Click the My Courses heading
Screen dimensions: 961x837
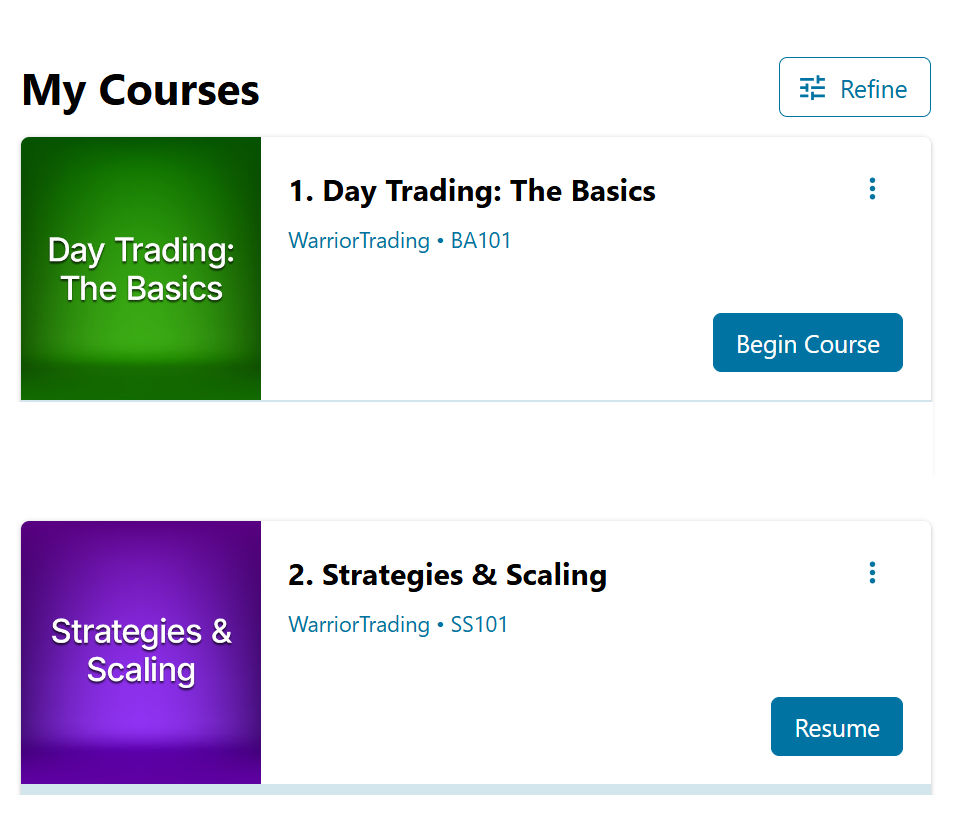(x=140, y=90)
